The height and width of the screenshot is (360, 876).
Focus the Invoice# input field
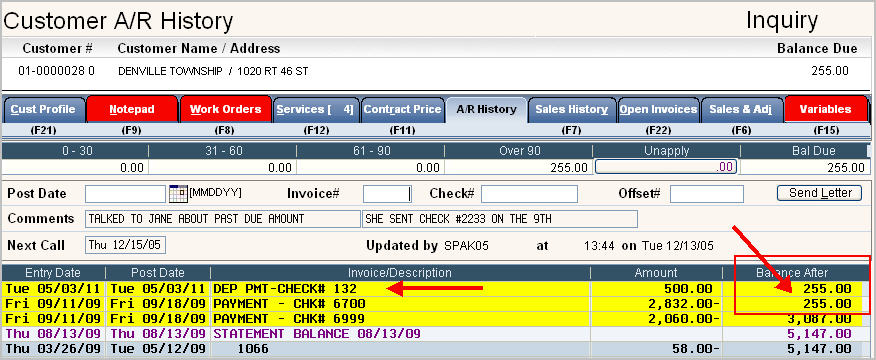click(x=387, y=194)
